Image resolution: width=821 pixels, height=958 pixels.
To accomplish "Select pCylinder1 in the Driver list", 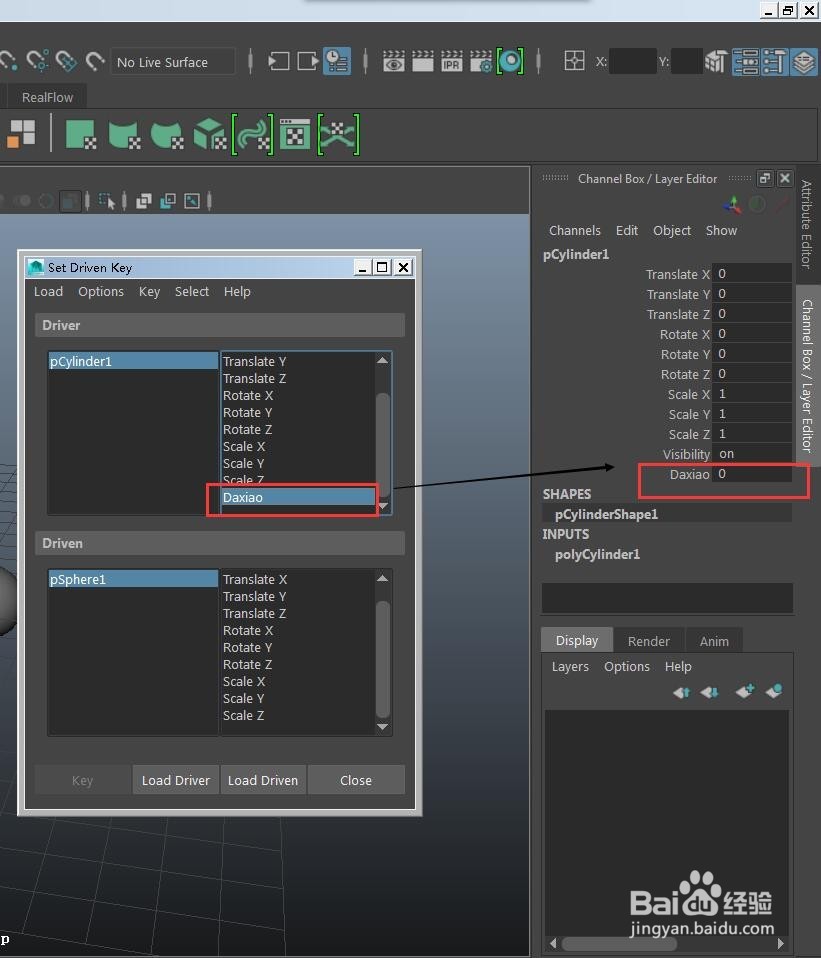I will pos(133,361).
